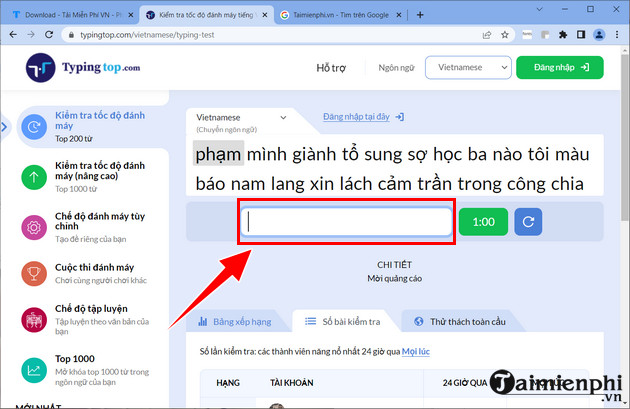Viewport: 630px width, 409px height.
Task: Click the green up-arrow advanced test icon
Action: [x=34, y=177]
